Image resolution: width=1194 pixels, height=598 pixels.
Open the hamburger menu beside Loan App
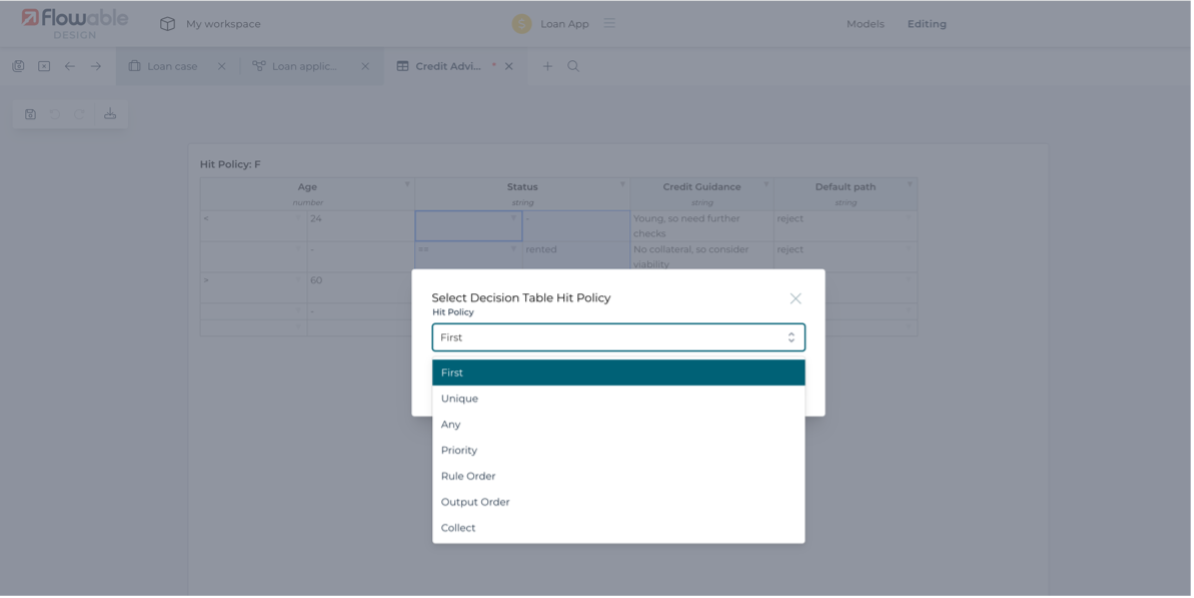click(609, 23)
